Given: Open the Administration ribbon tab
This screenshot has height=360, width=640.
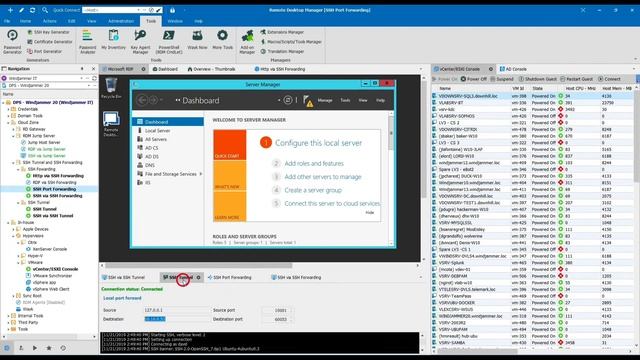Looking at the screenshot, I should point(121,21).
